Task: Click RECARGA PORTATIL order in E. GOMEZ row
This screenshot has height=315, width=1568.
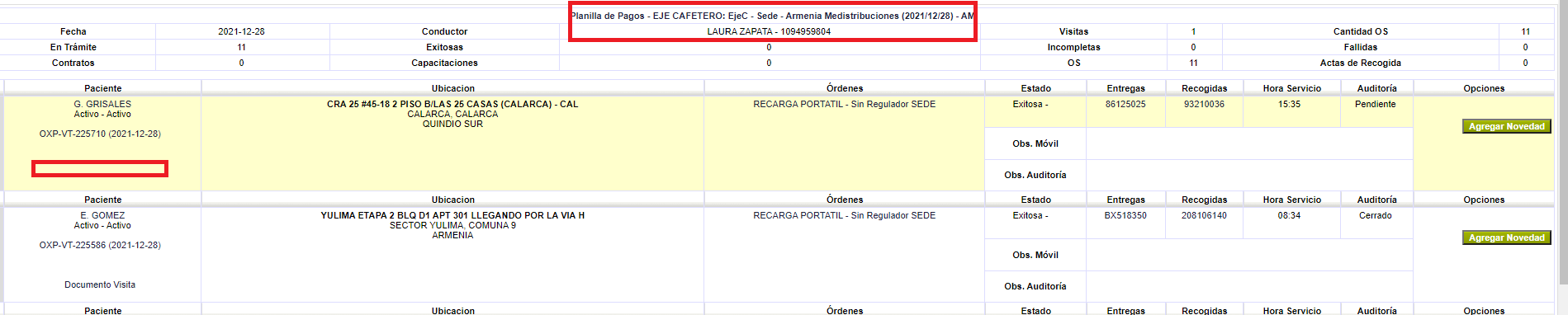Action: [844, 215]
